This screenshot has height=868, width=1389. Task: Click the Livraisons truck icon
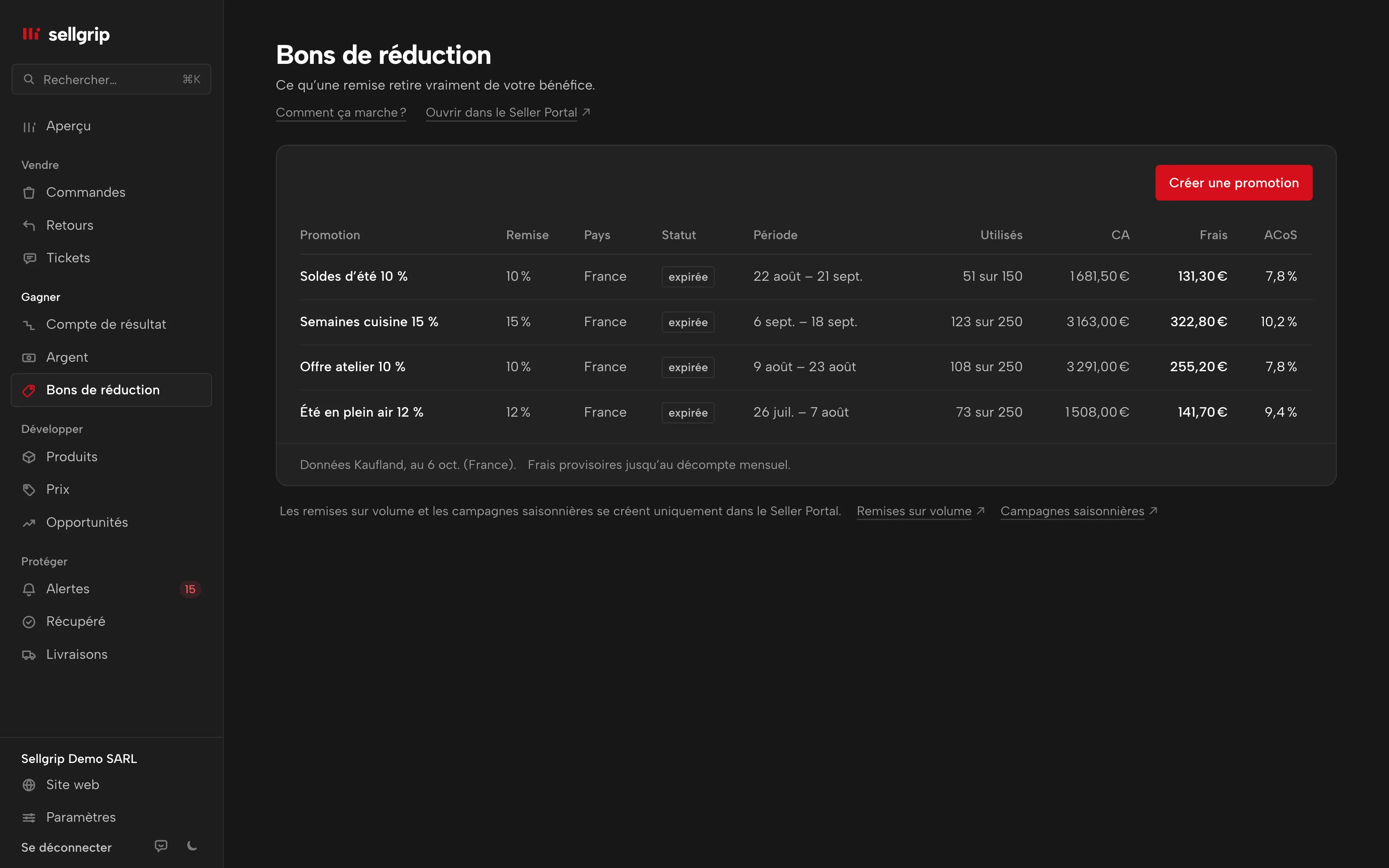tap(29, 655)
